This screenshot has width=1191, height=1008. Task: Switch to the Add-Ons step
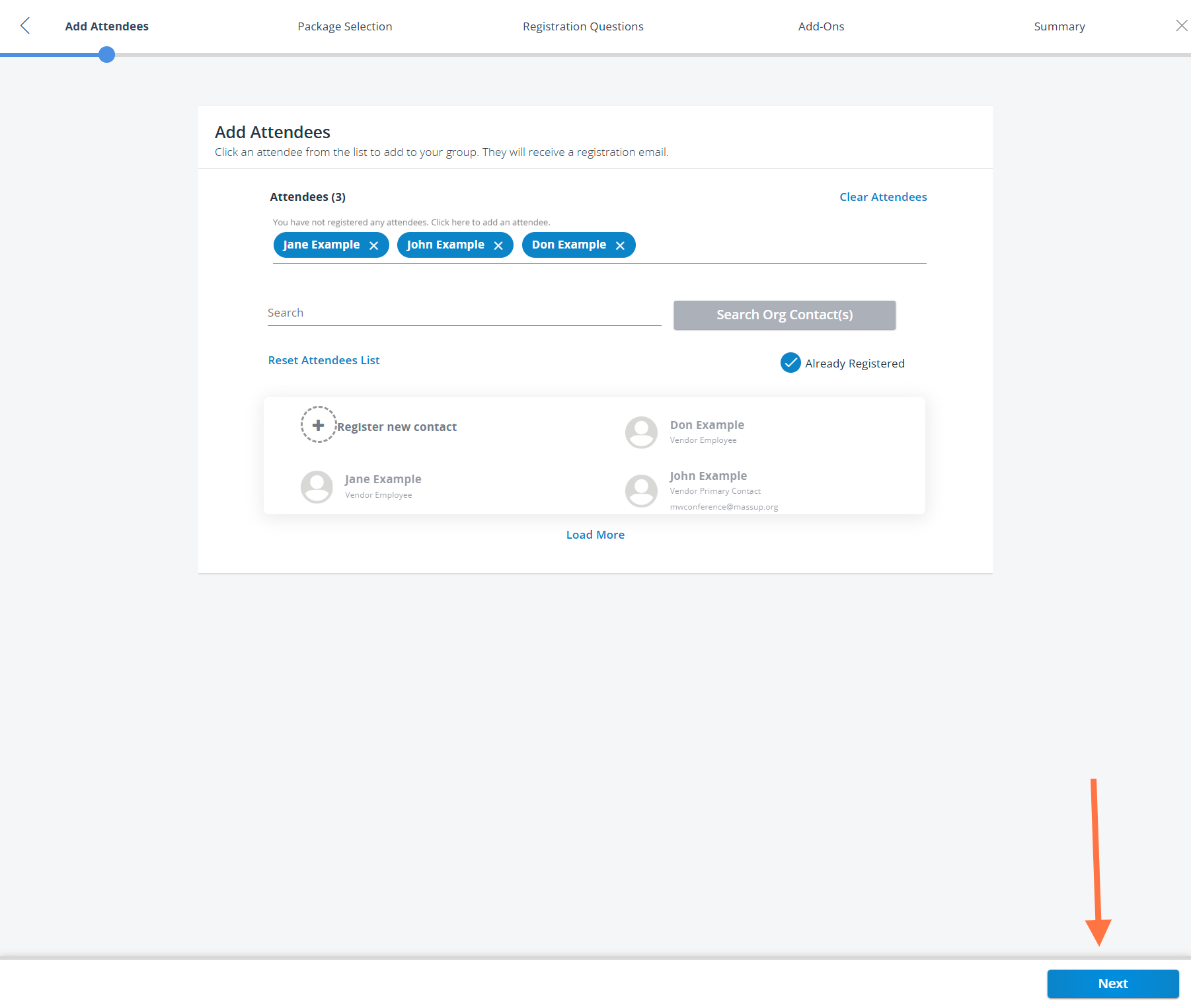point(821,26)
